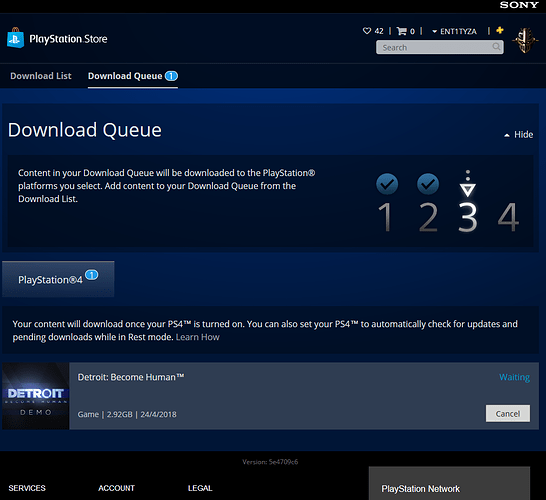
Task: Open the user avatar profile picture
Action: pyautogui.click(x=525, y=40)
